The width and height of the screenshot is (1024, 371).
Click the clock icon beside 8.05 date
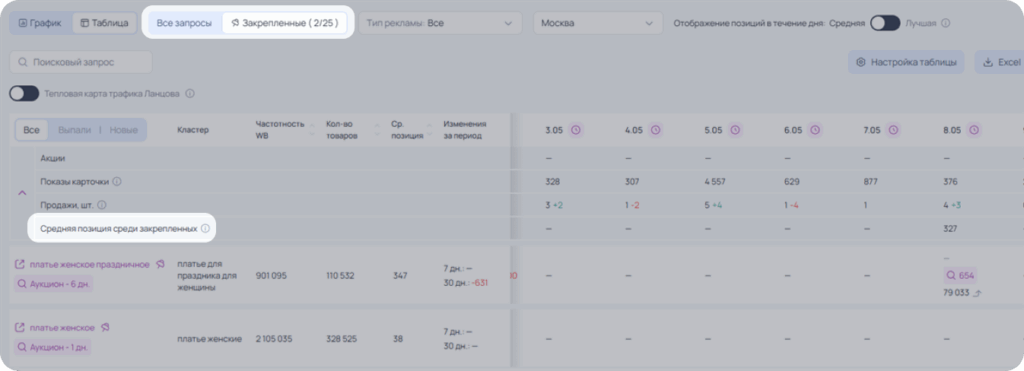974,130
